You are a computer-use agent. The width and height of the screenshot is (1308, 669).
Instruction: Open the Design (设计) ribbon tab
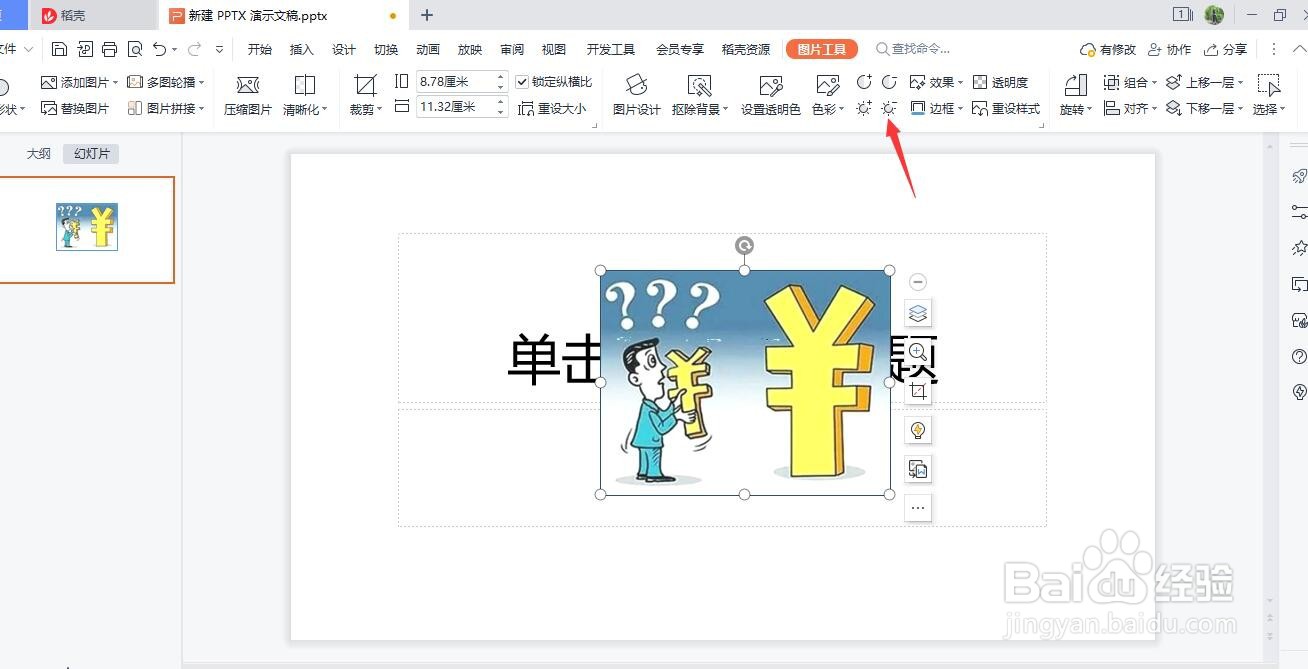pyautogui.click(x=344, y=49)
